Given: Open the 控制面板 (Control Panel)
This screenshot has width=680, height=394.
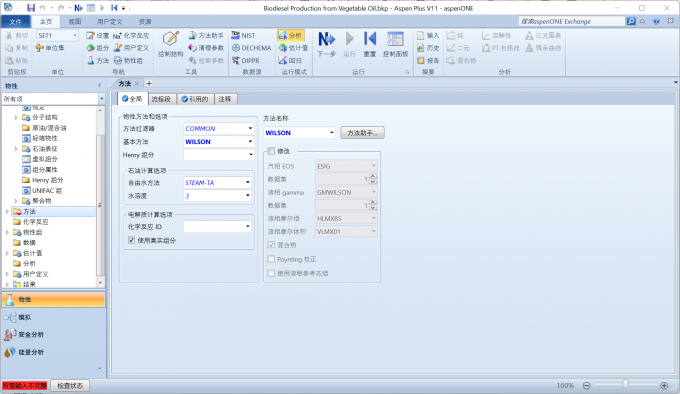Looking at the screenshot, I should click(x=395, y=44).
